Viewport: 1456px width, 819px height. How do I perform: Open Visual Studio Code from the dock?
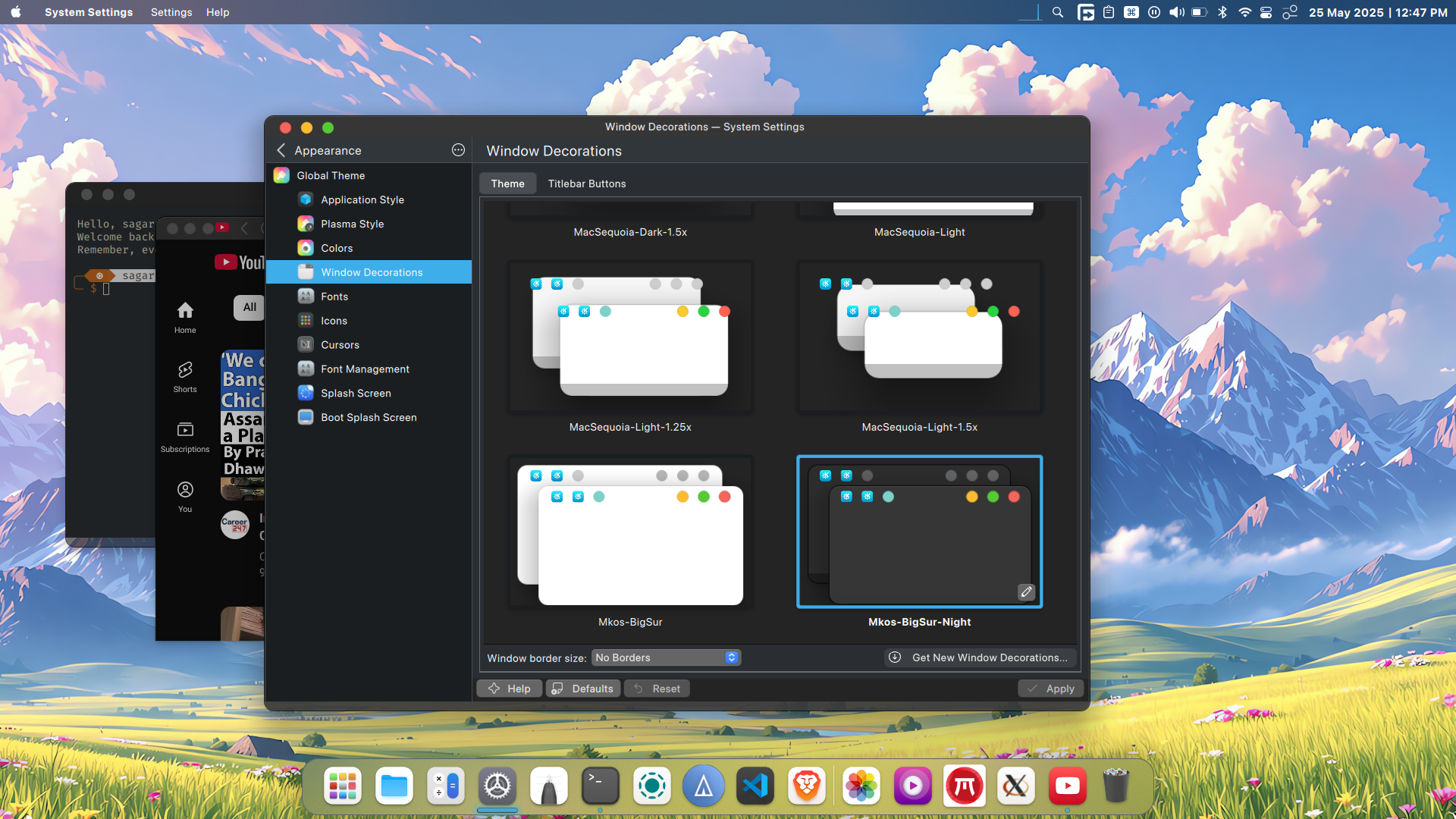click(x=755, y=786)
